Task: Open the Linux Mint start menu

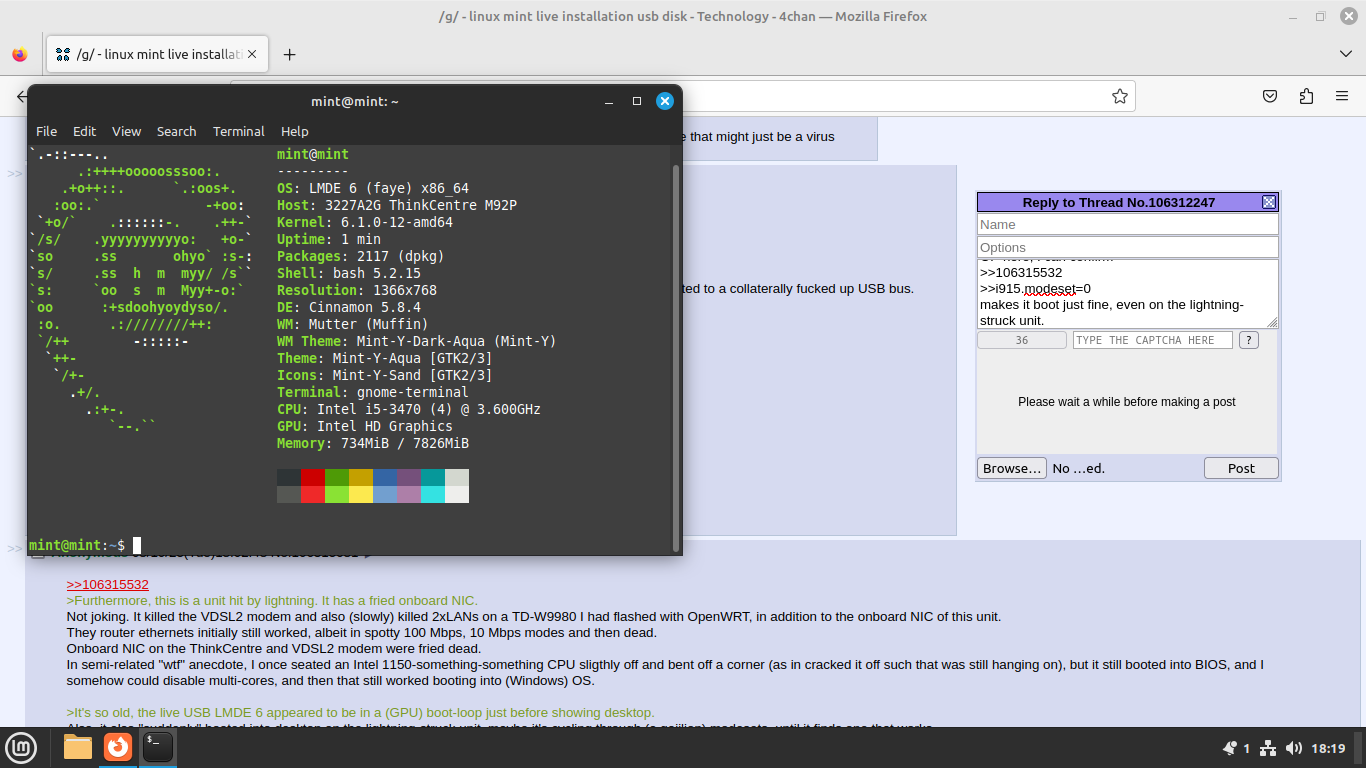Action: pos(21,747)
